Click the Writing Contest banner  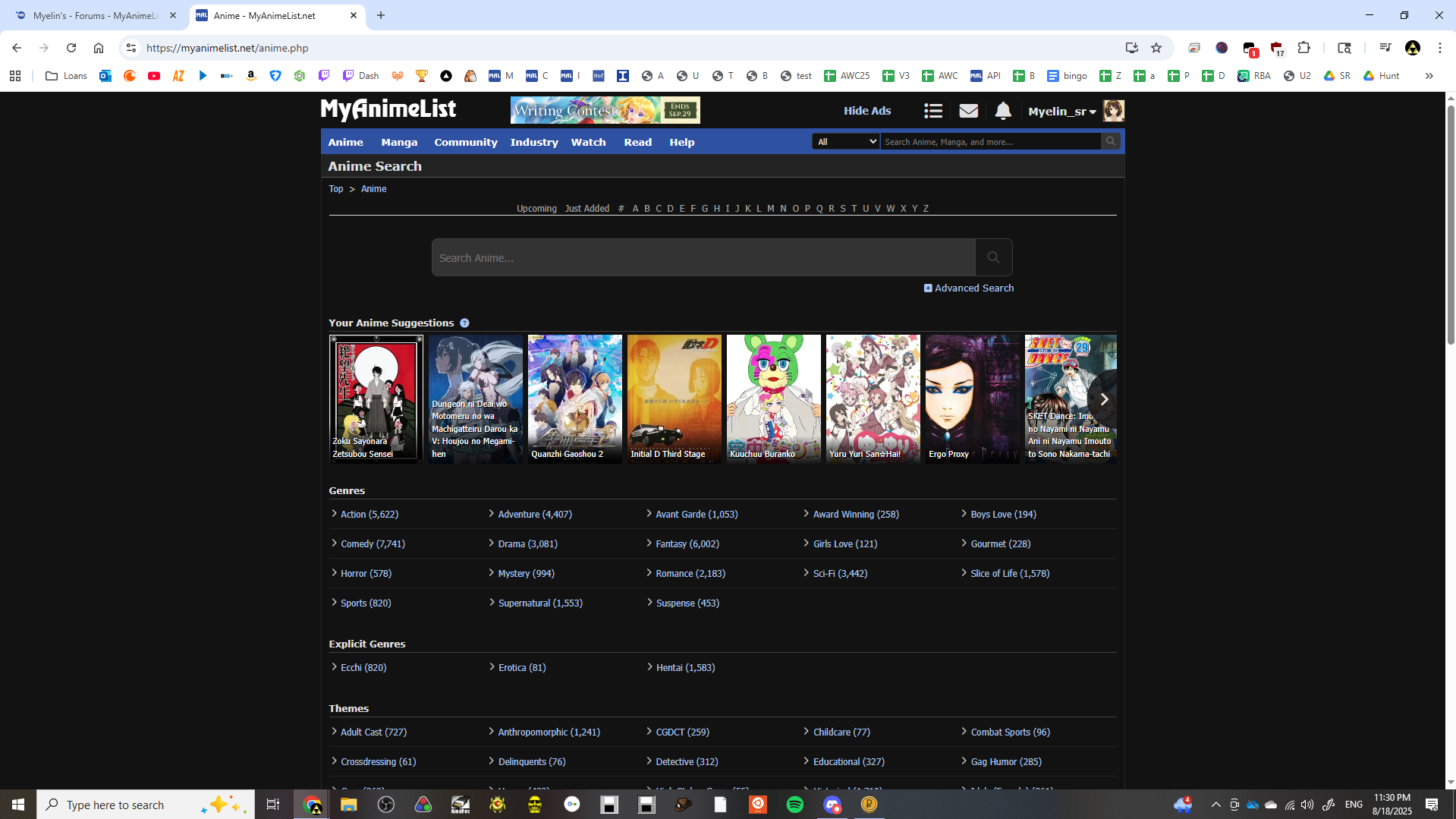[x=605, y=111]
